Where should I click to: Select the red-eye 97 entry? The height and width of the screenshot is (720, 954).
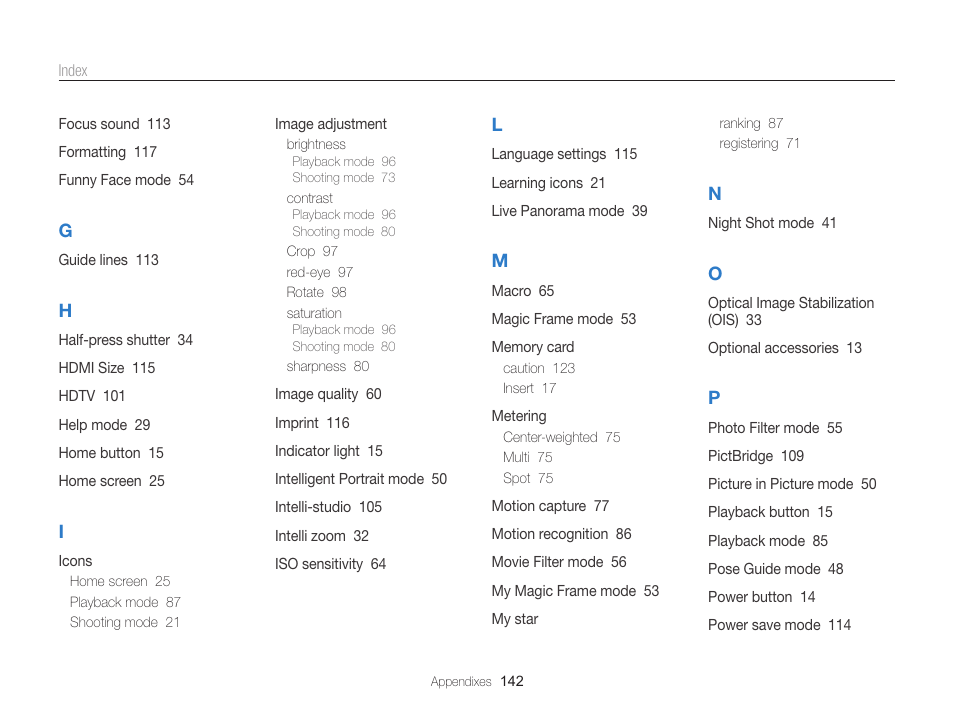click(319, 273)
